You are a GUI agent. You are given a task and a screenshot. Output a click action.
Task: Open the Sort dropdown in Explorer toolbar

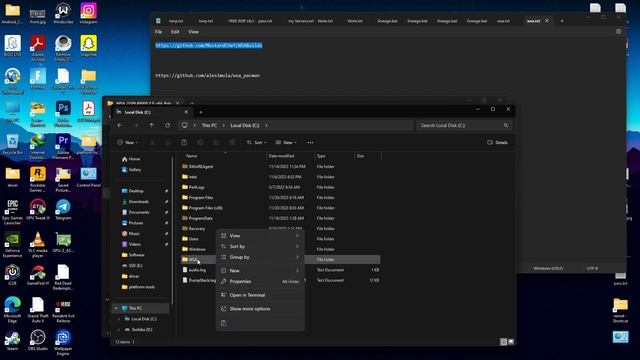click(256, 142)
